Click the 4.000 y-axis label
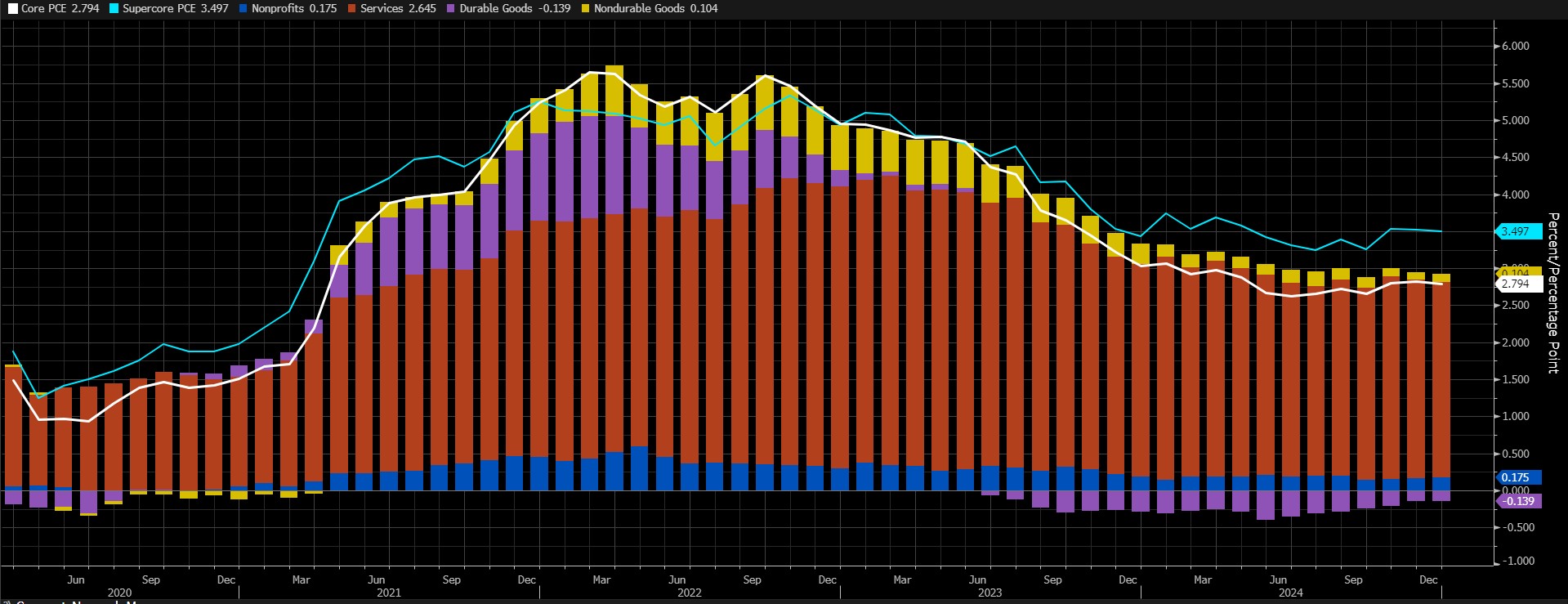The height and width of the screenshot is (604, 1568). point(1516,195)
